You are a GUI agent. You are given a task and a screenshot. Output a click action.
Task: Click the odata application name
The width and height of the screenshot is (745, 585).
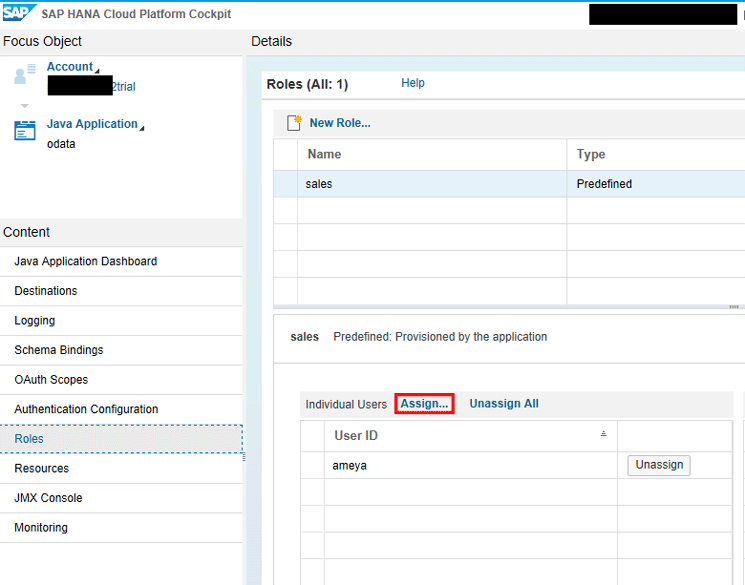coord(61,144)
